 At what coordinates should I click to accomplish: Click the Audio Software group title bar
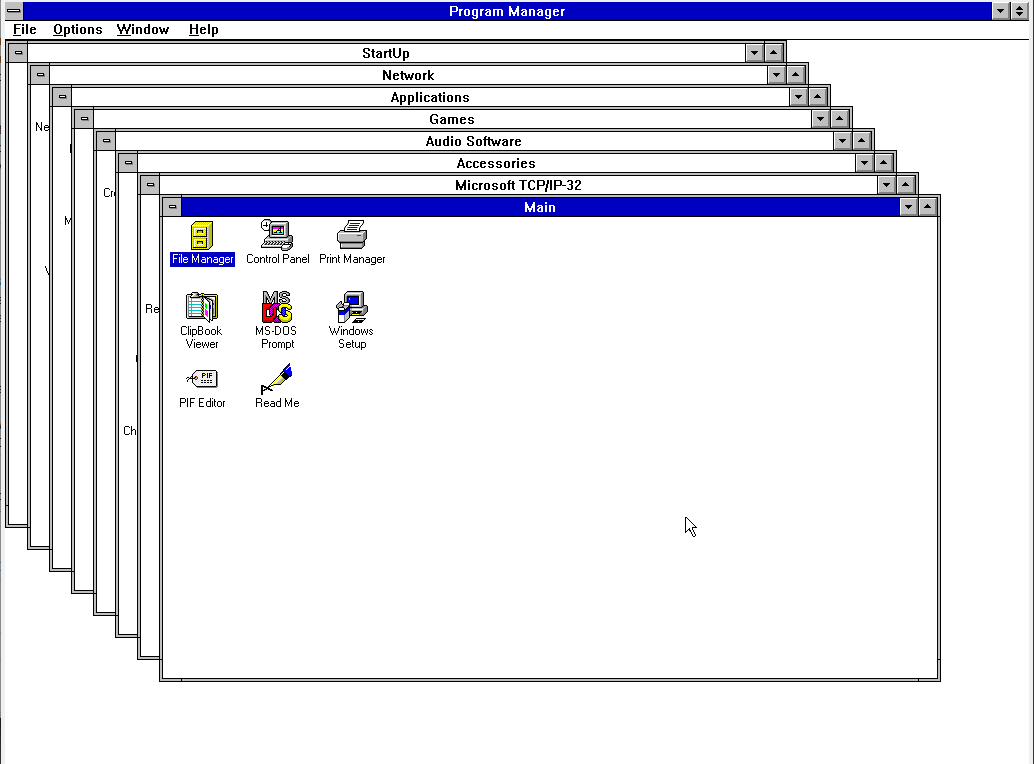(x=473, y=141)
